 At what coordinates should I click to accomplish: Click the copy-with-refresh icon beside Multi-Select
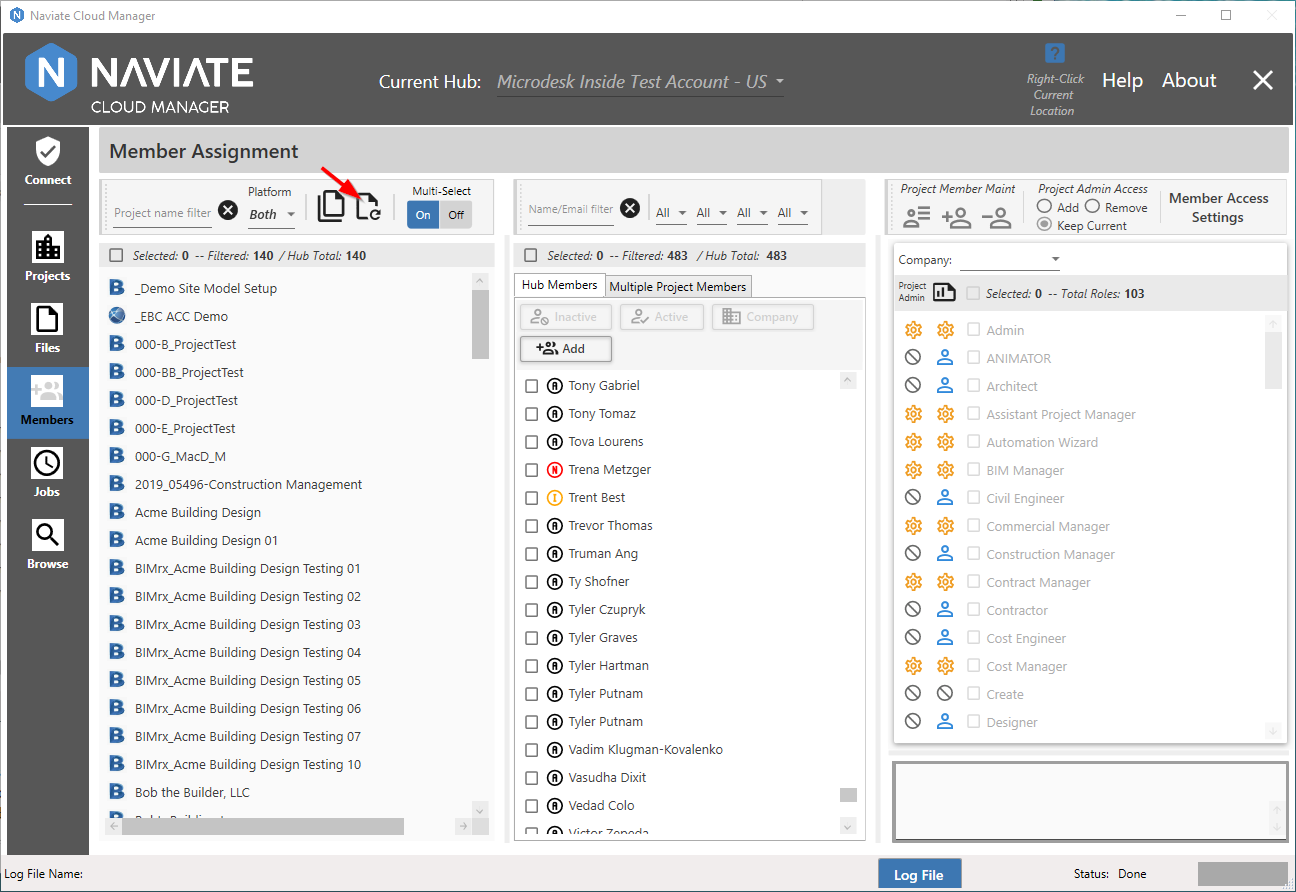coord(368,205)
